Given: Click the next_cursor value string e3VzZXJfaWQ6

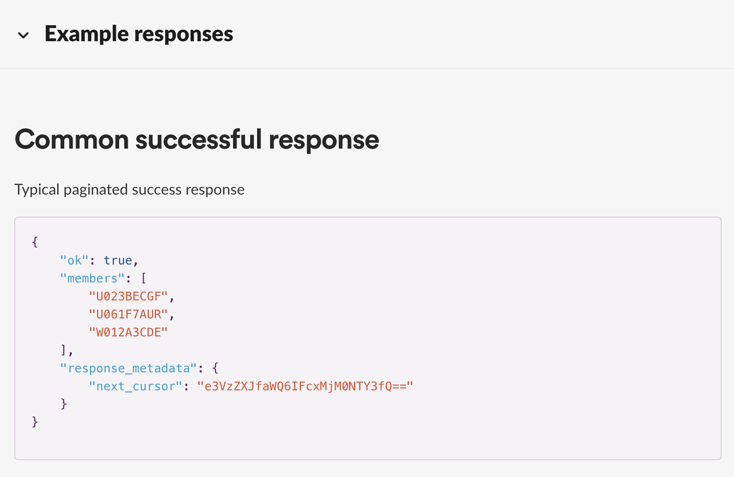Looking at the screenshot, I should 305,386.
